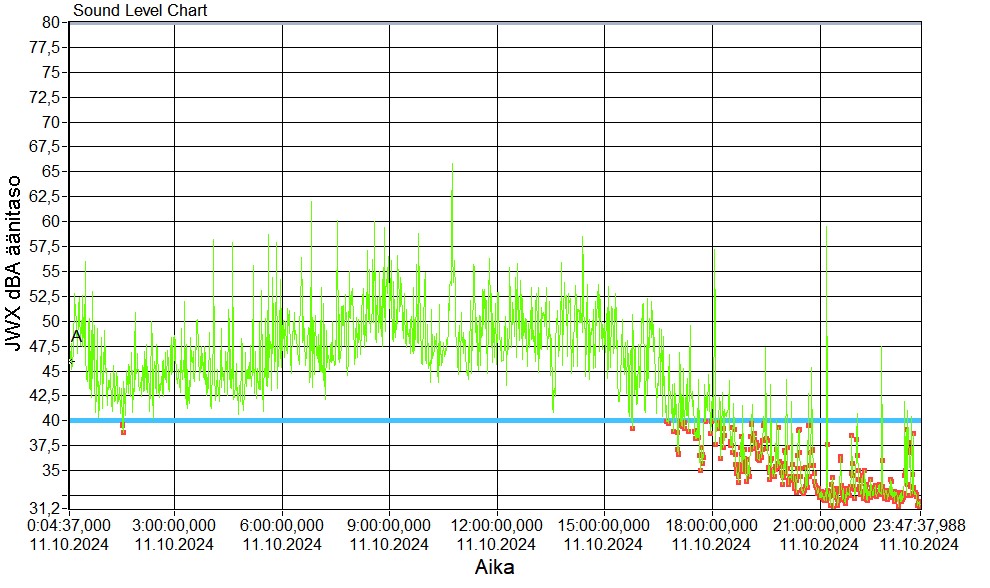The image size is (990, 588).
Task: Select the 21:00:00,000 time axis label
Action: click(819, 525)
